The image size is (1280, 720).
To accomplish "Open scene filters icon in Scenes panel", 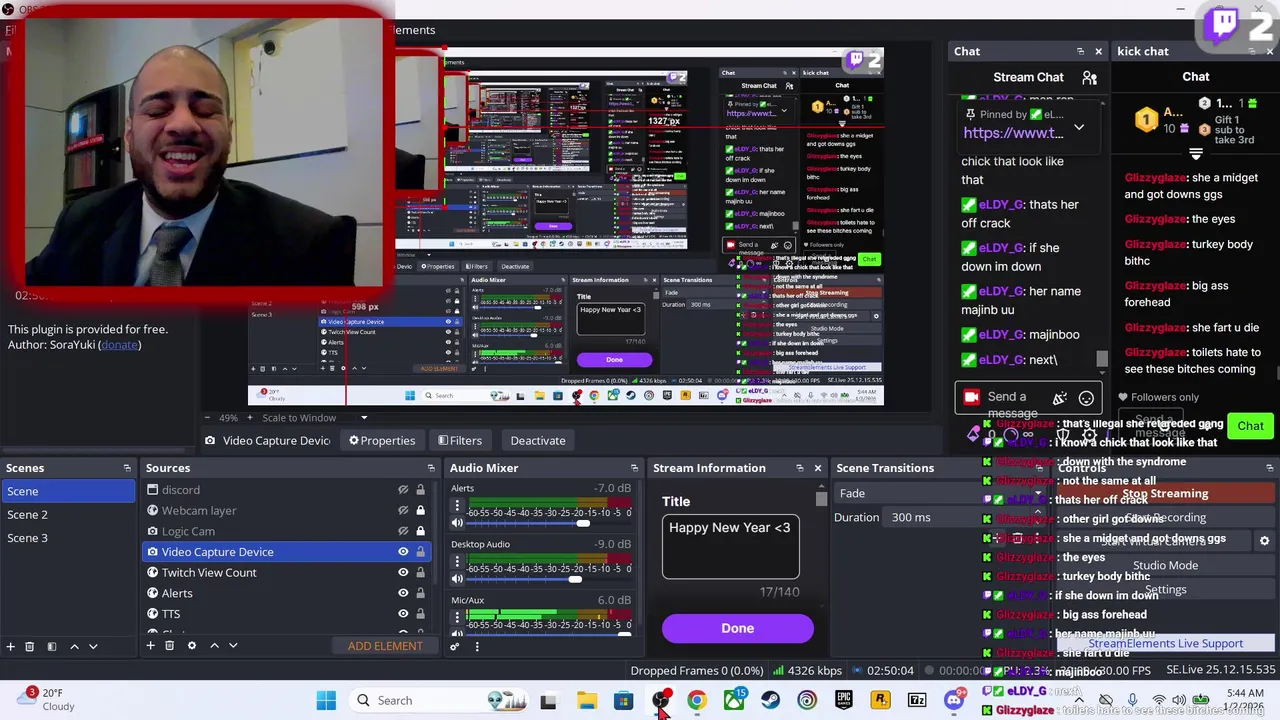I will 52,646.
